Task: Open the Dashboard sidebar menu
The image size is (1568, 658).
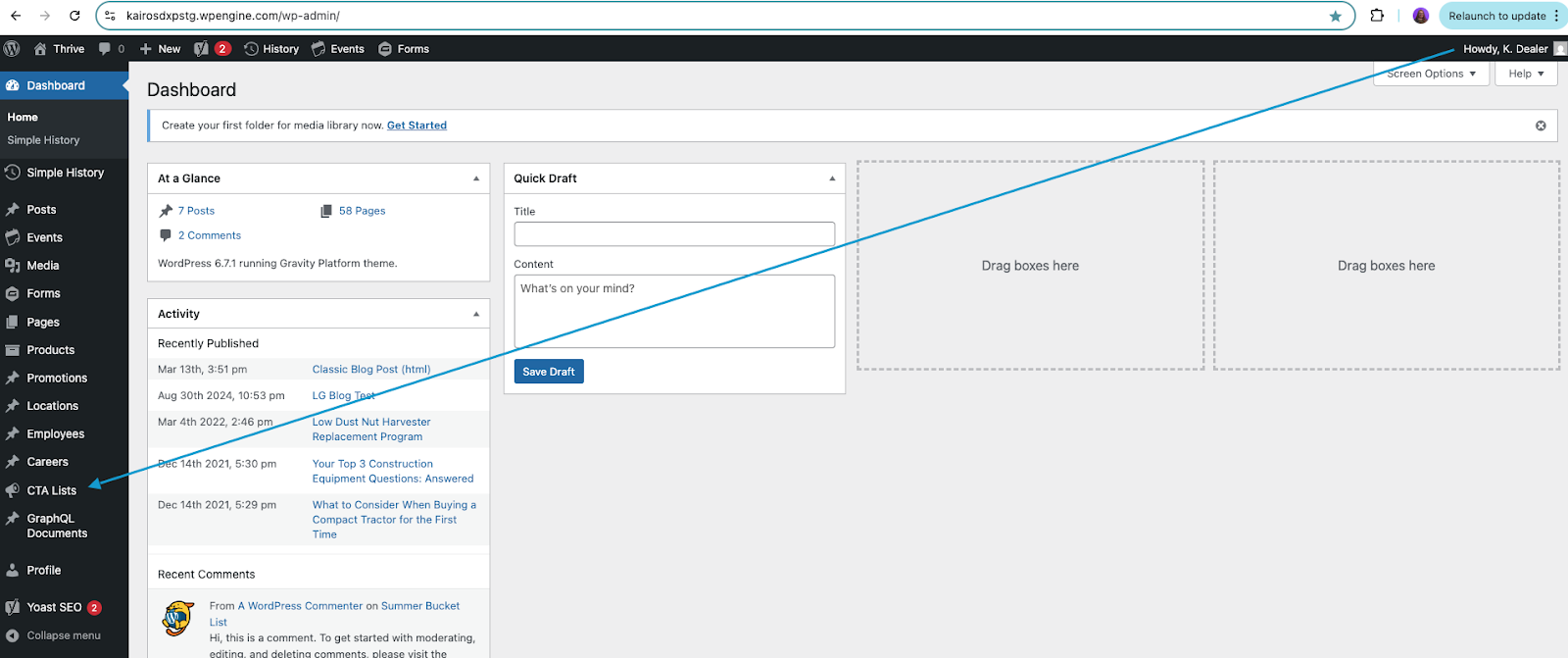Action: pyautogui.click(x=64, y=85)
